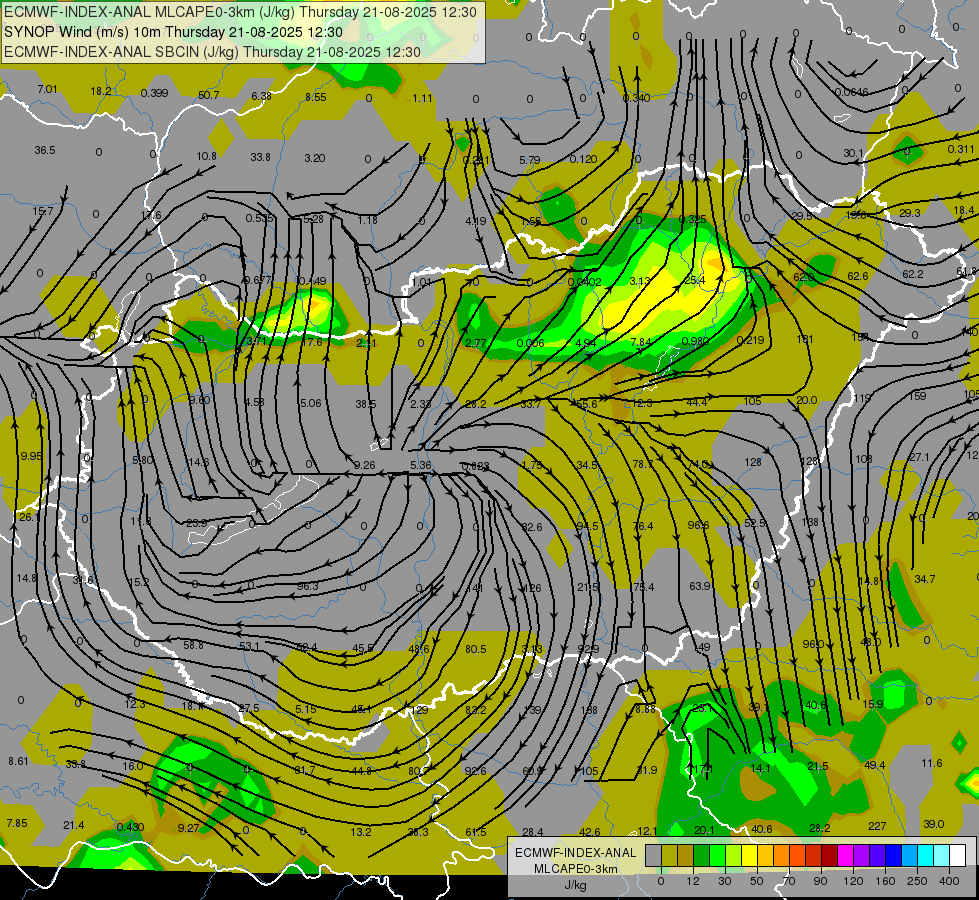The width and height of the screenshot is (979, 900).
Task: Click map value 0.430
Action: 130,827
